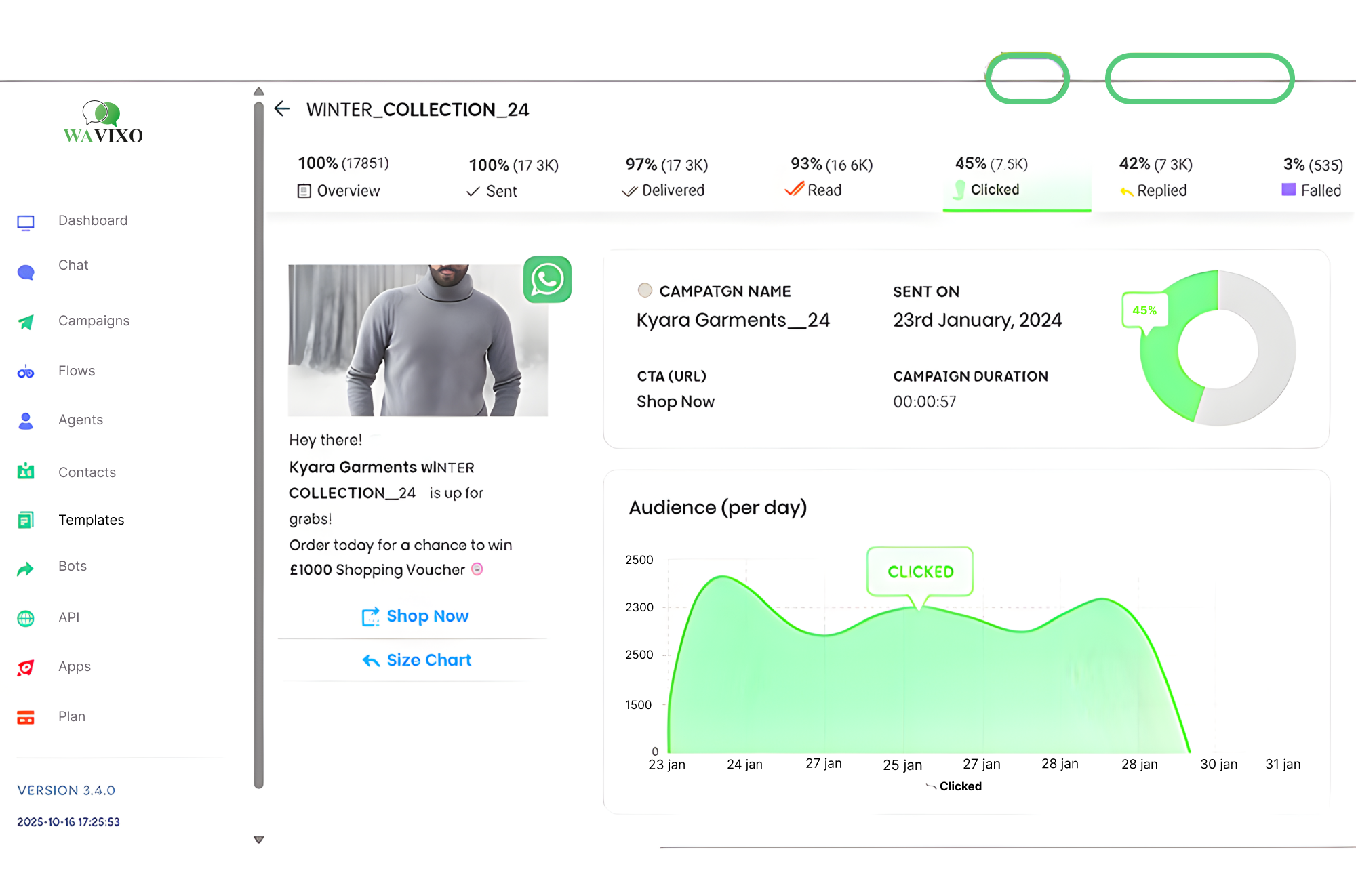Select radio dot next to Campaign Name
The height and width of the screenshot is (896, 1356).
[x=645, y=290]
